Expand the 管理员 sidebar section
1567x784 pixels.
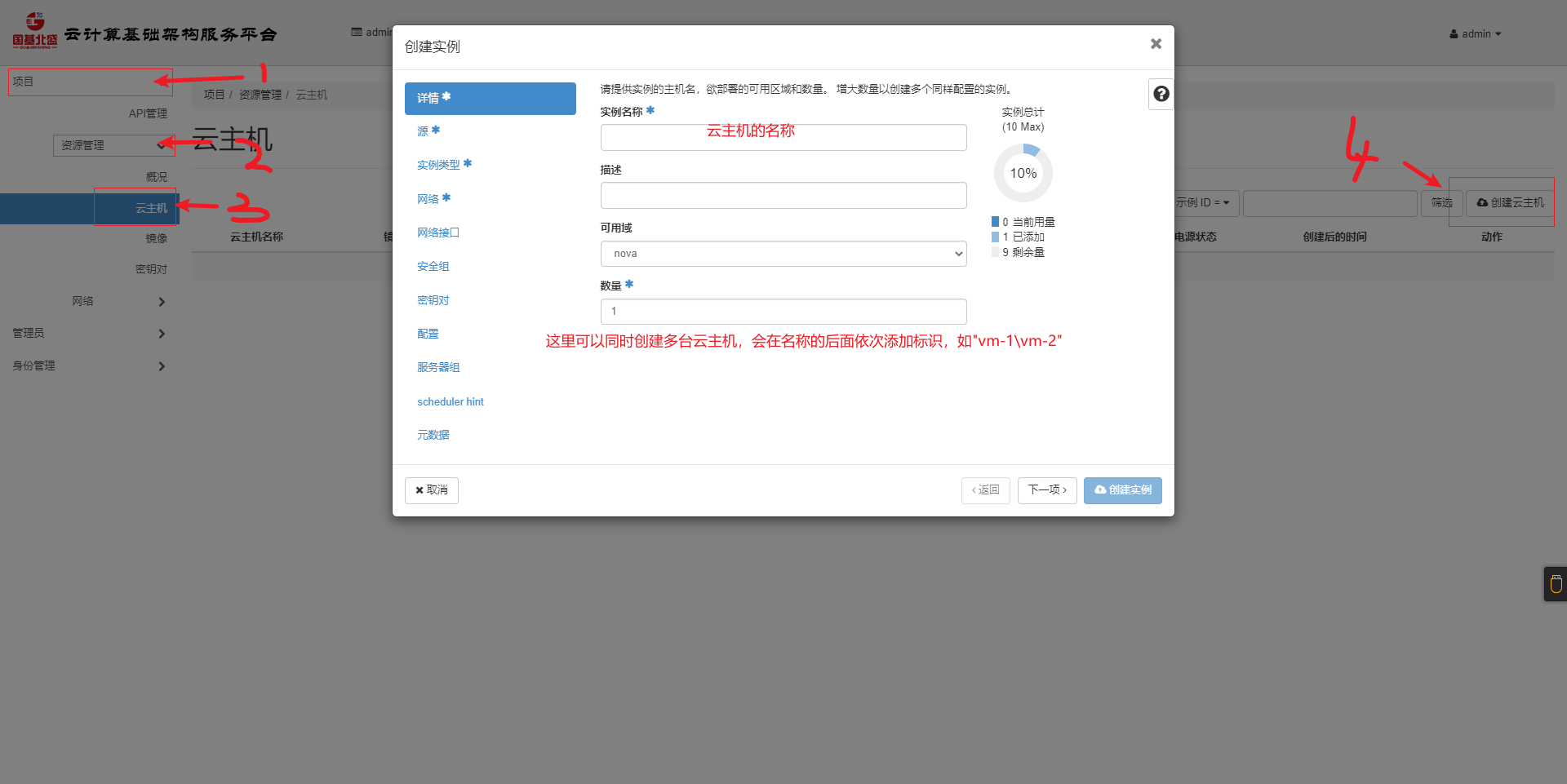coord(88,334)
